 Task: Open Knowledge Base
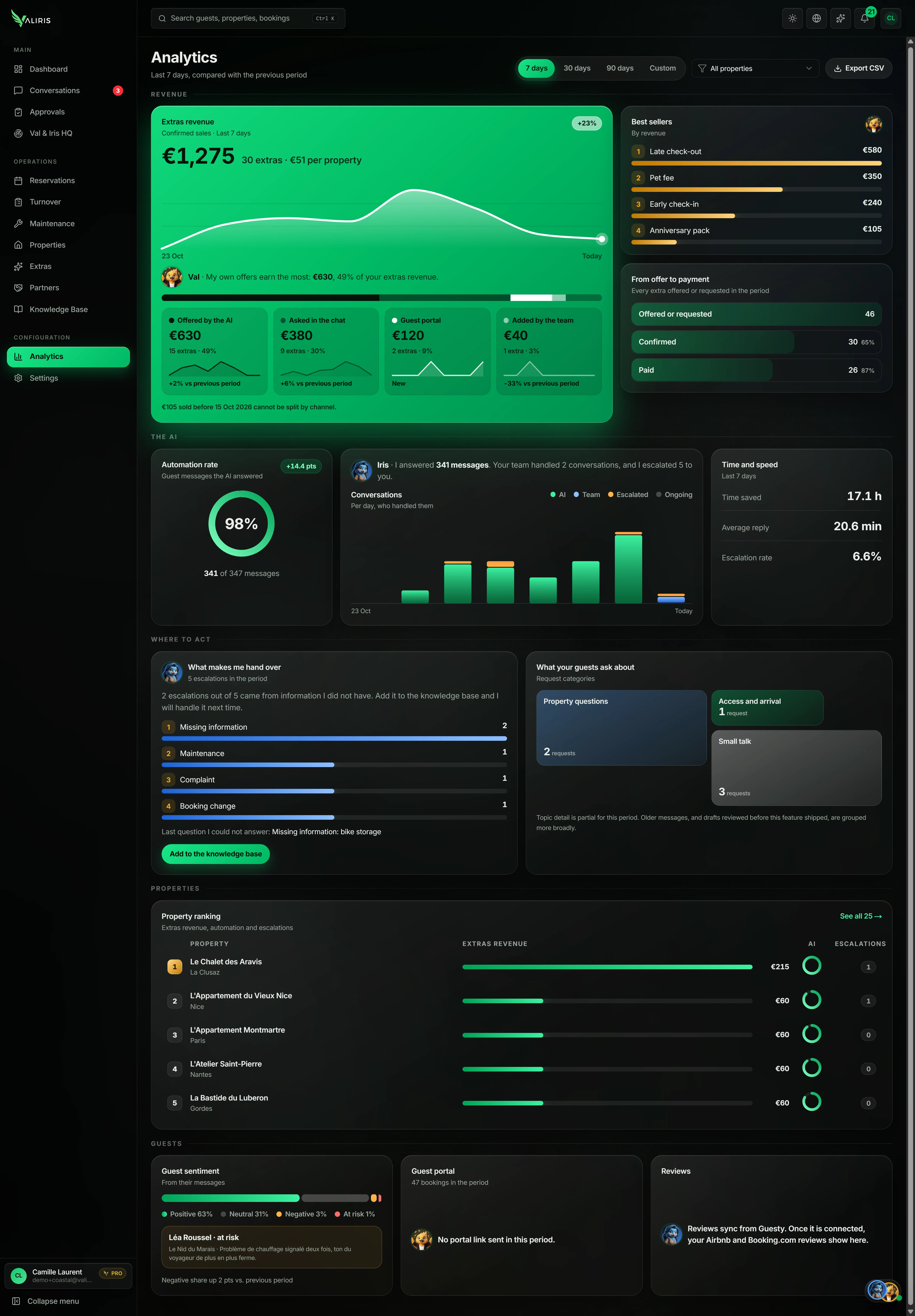68,310
